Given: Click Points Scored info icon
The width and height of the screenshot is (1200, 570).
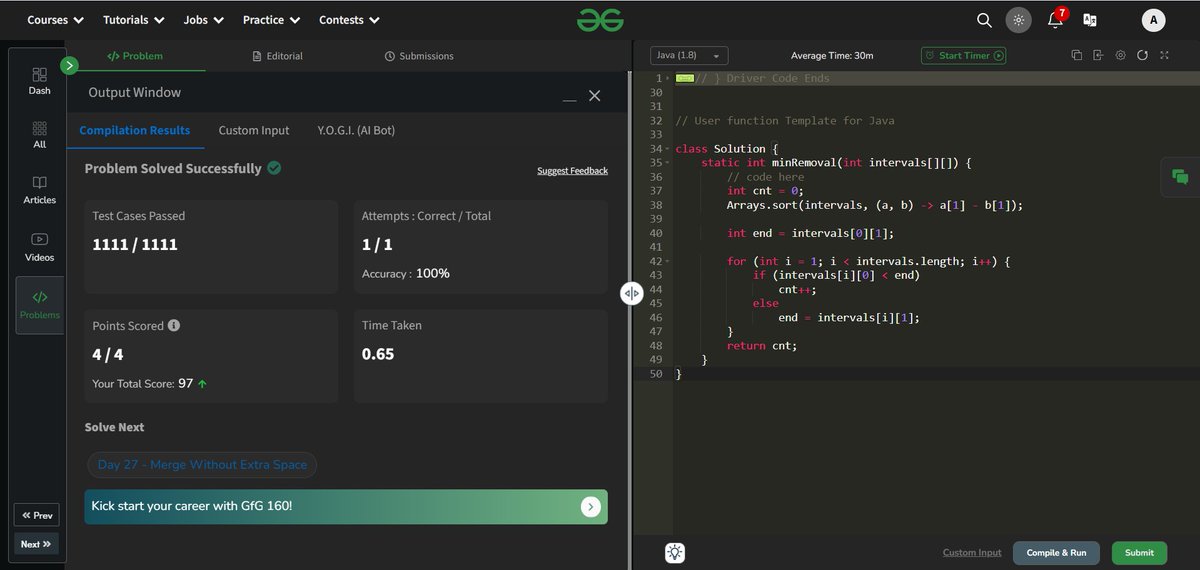Looking at the screenshot, I should 174,326.
